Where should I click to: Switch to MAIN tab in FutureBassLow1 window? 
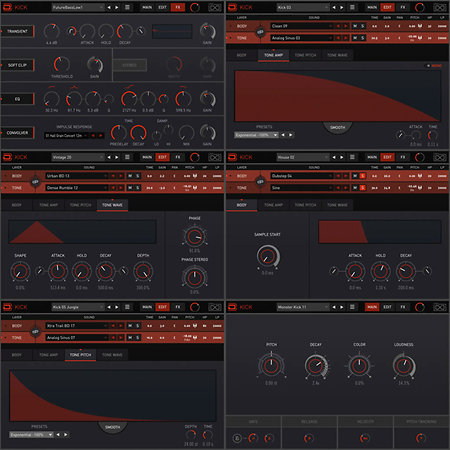pyautogui.click(x=147, y=7)
